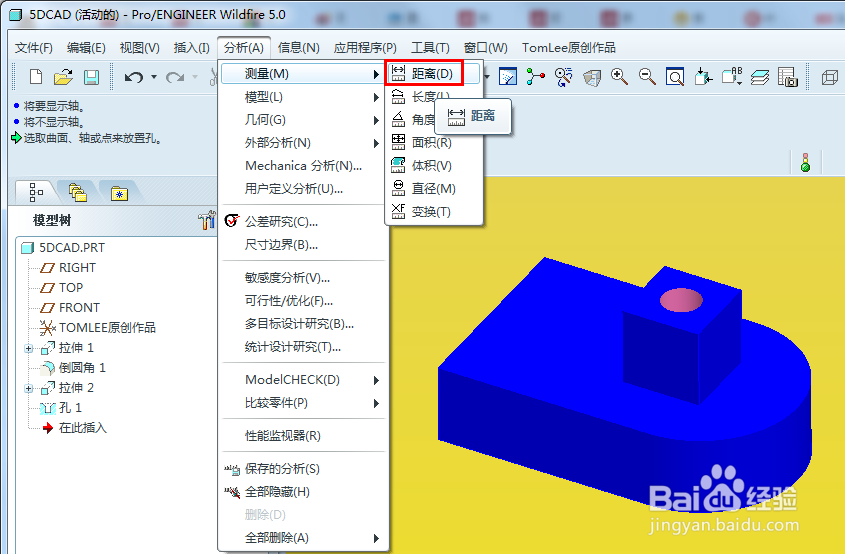Open 公差研究(C)... tolerance study
This screenshot has width=845, height=554.
[303, 221]
